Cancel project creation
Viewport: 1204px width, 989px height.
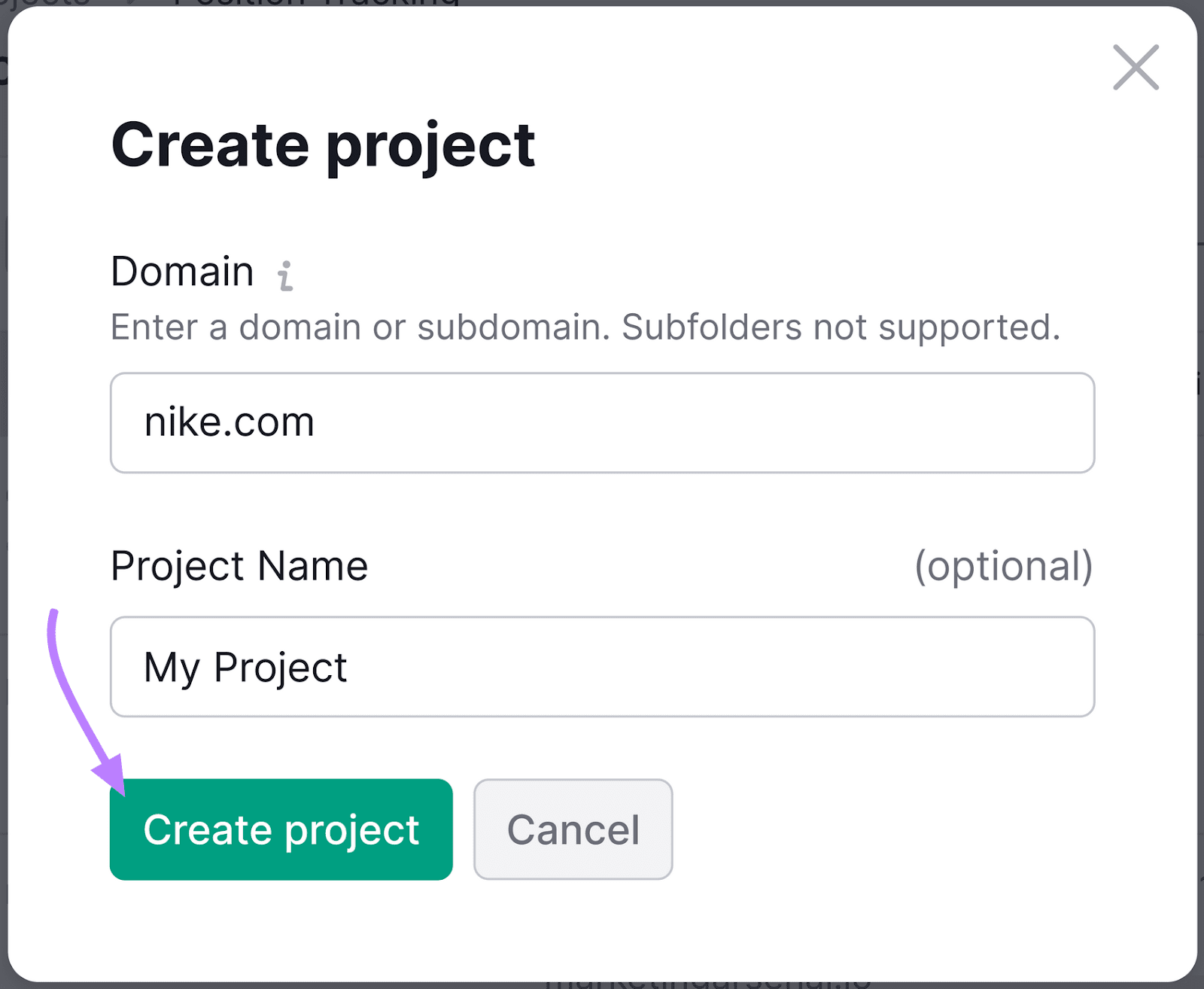point(573,829)
